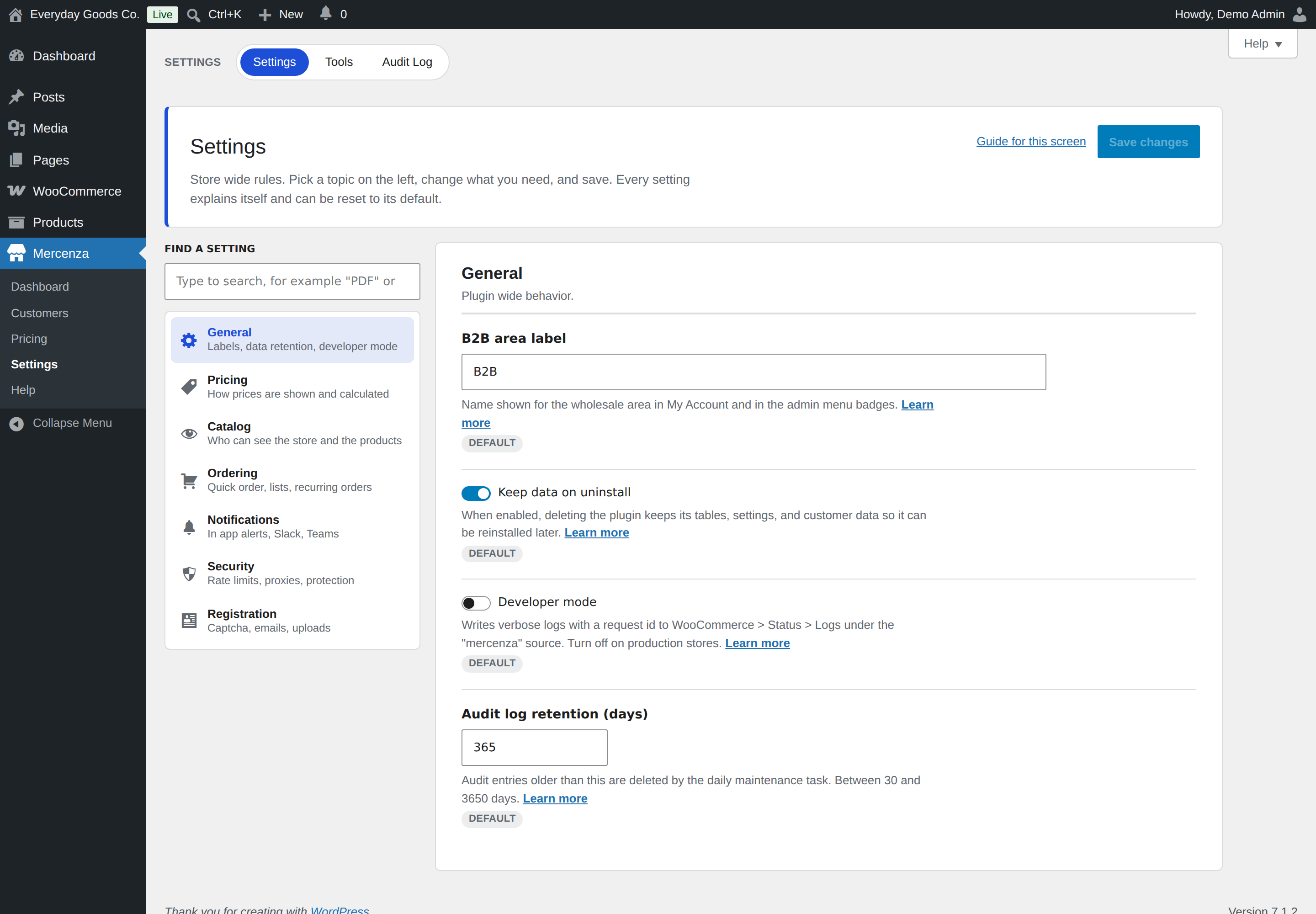Image resolution: width=1316 pixels, height=914 pixels.
Task: Open Guide for this screen link
Action: [1031, 142]
